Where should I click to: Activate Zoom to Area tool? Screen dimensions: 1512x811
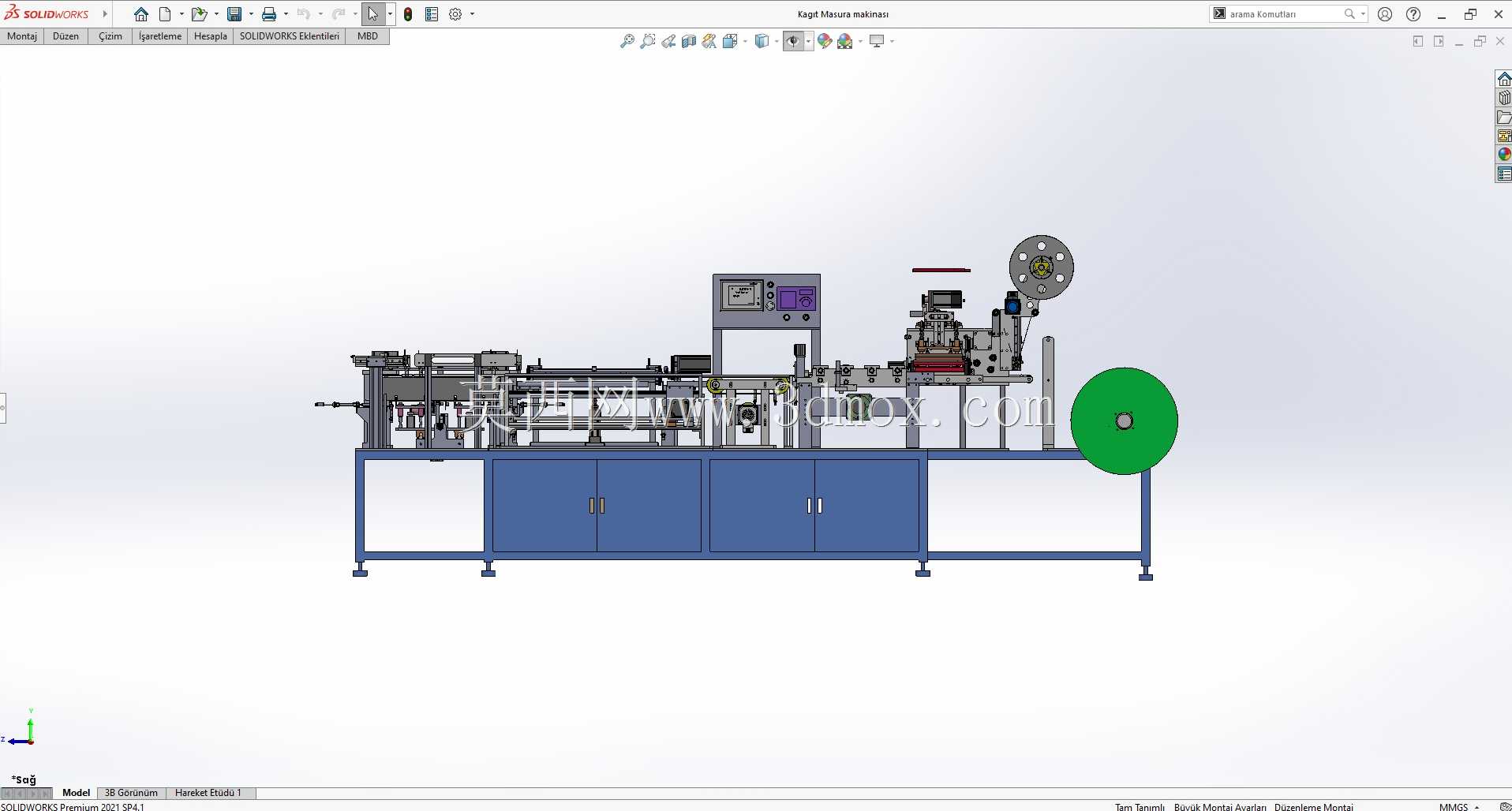[x=648, y=41]
